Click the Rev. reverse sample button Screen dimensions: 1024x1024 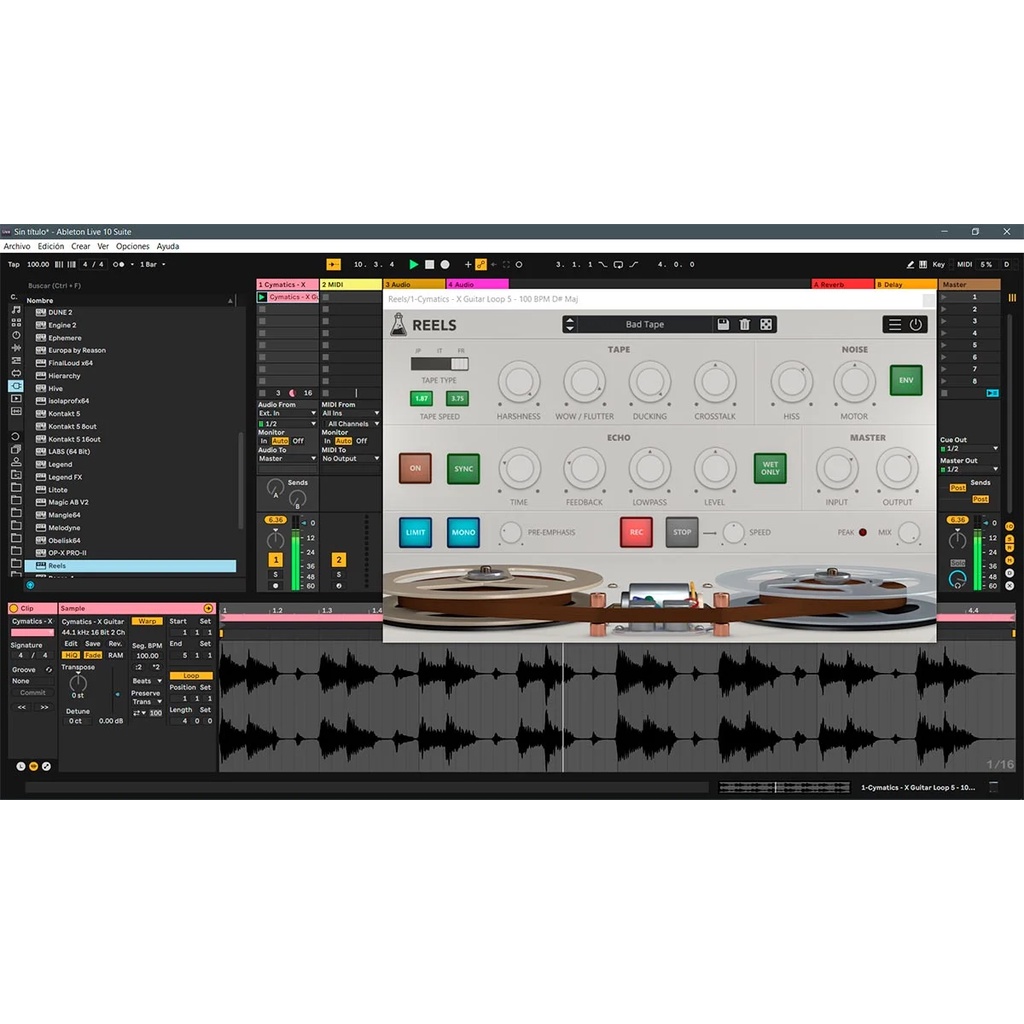tap(116, 644)
